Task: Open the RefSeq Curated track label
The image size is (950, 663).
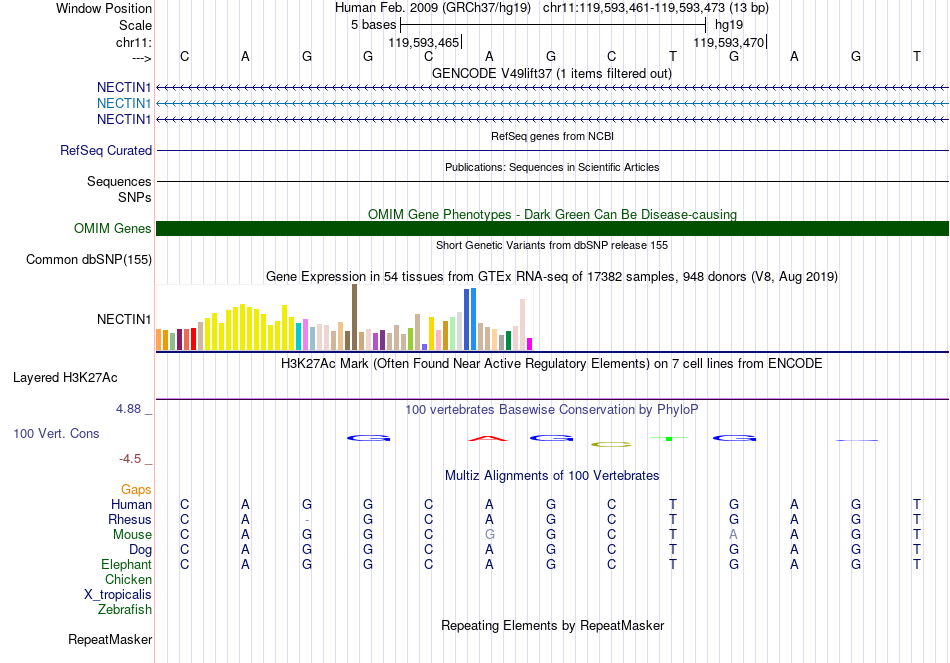Action: [x=106, y=151]
